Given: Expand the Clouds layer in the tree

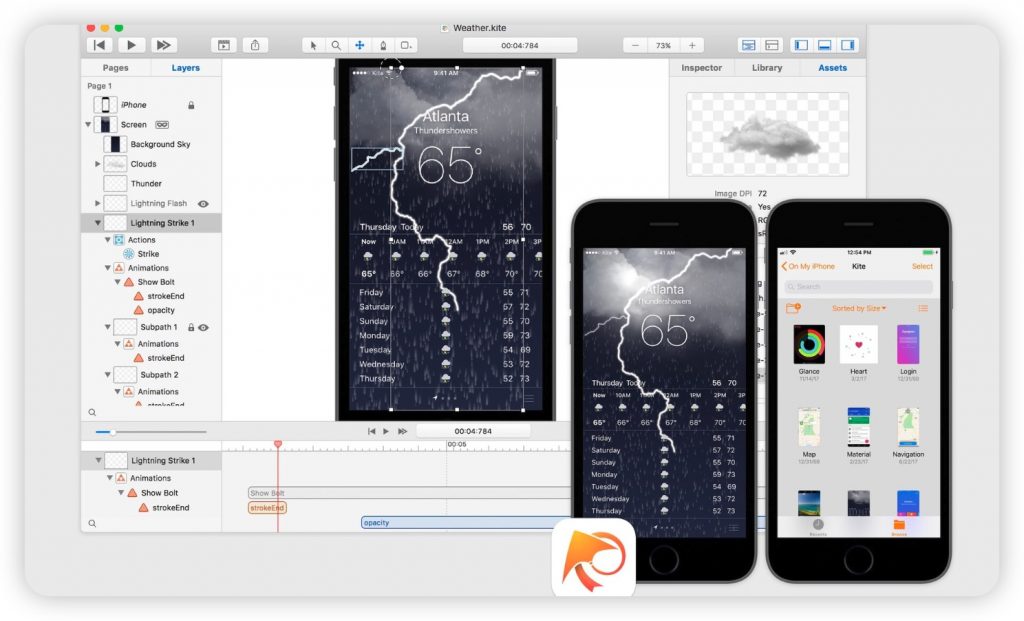Looking at the screenshot, I should tap(99, 164).
